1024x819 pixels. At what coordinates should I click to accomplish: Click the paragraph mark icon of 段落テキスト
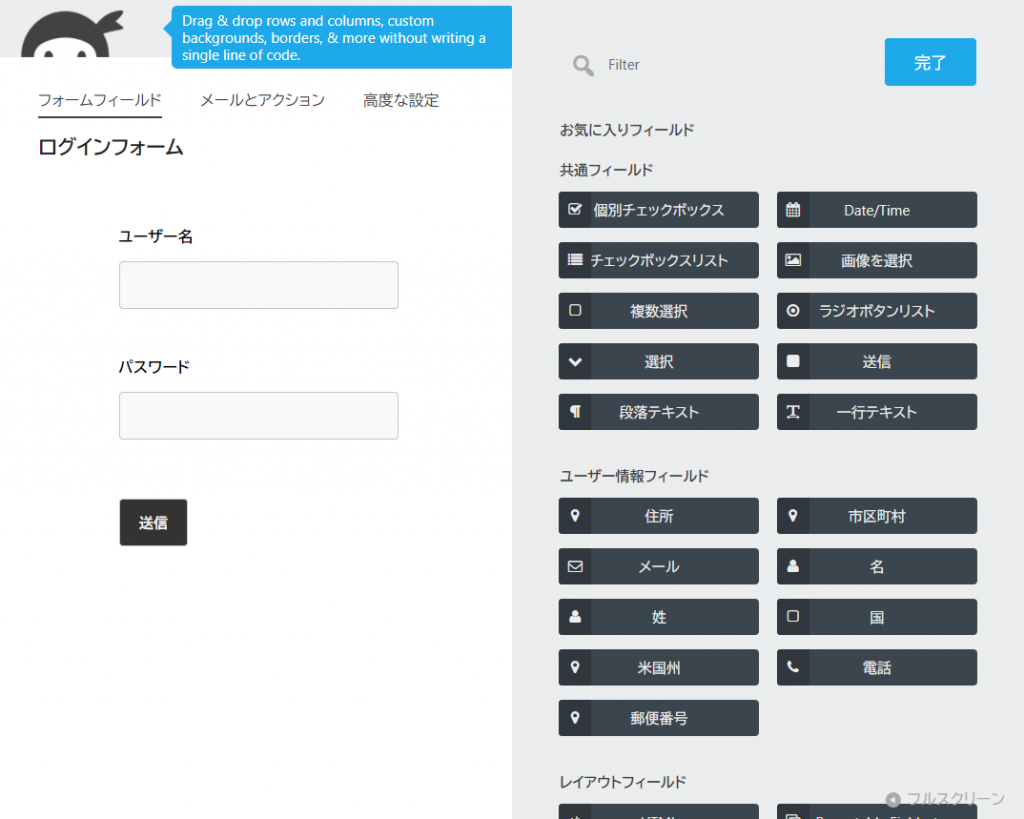[575, 411]
